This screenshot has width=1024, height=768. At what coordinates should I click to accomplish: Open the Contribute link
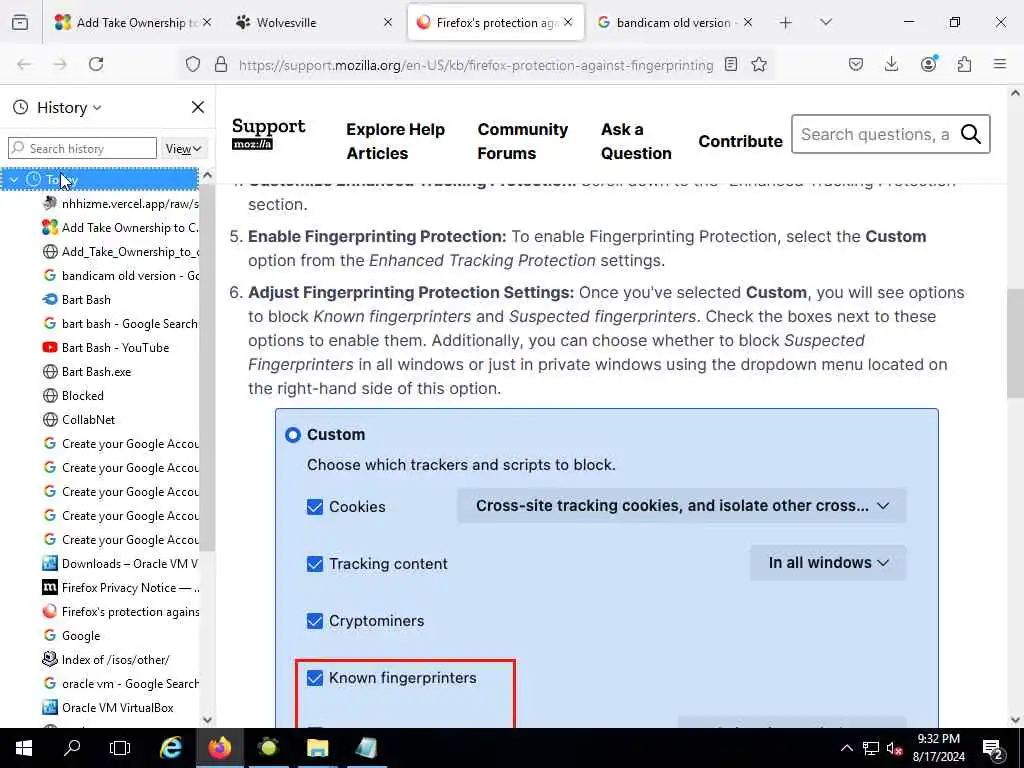coord(740,142)
